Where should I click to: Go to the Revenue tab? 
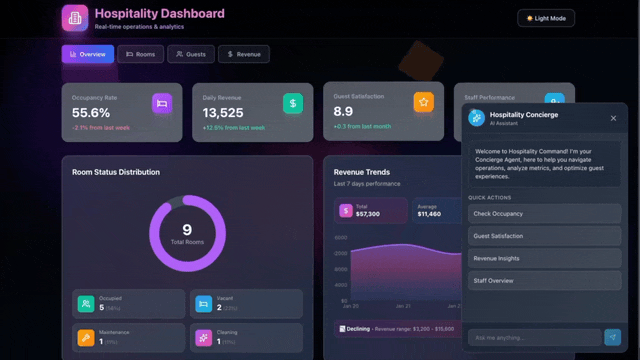click(x=244, y=54)
